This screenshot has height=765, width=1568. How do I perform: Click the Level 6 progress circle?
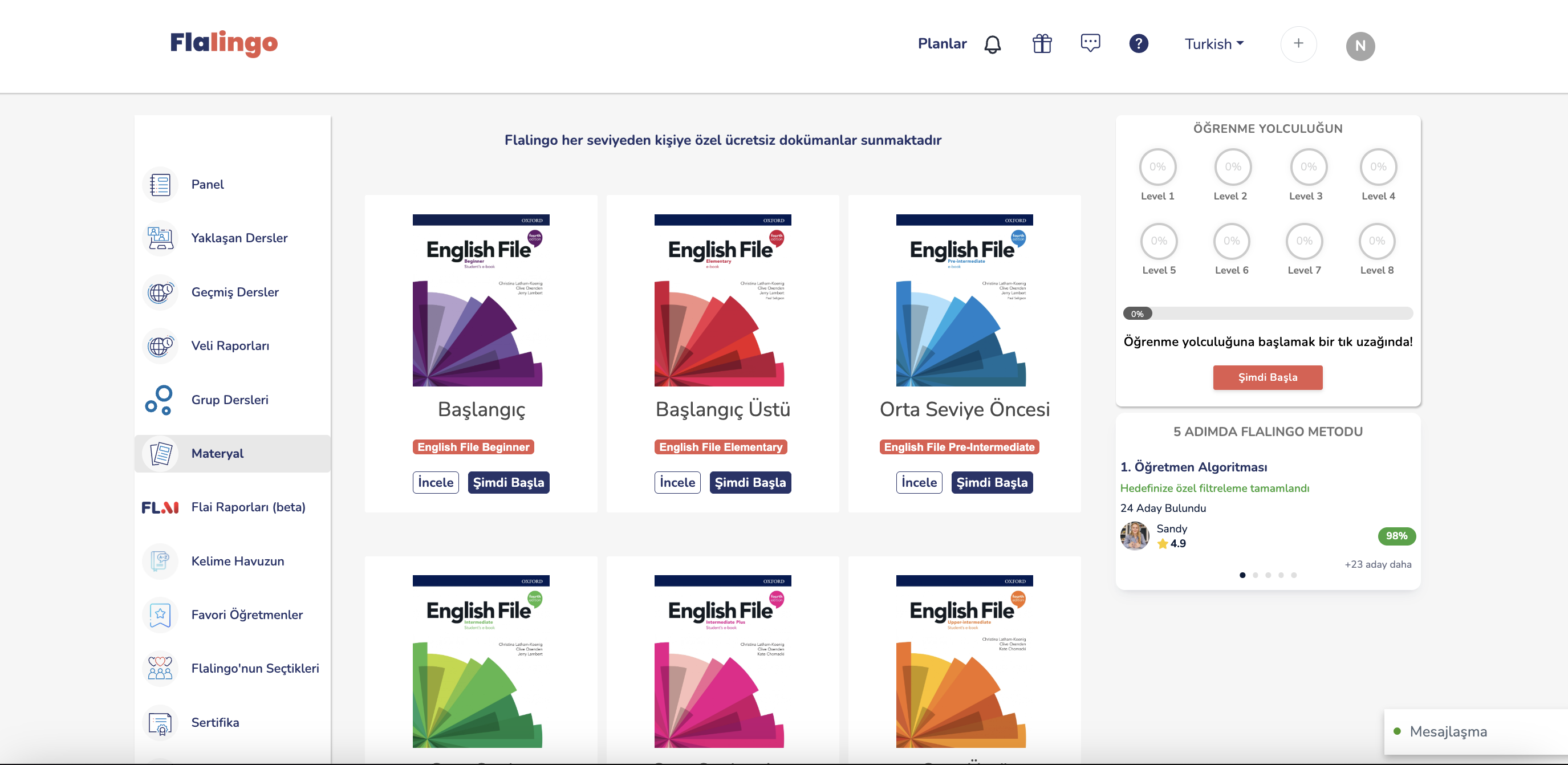pos(1231,241)
